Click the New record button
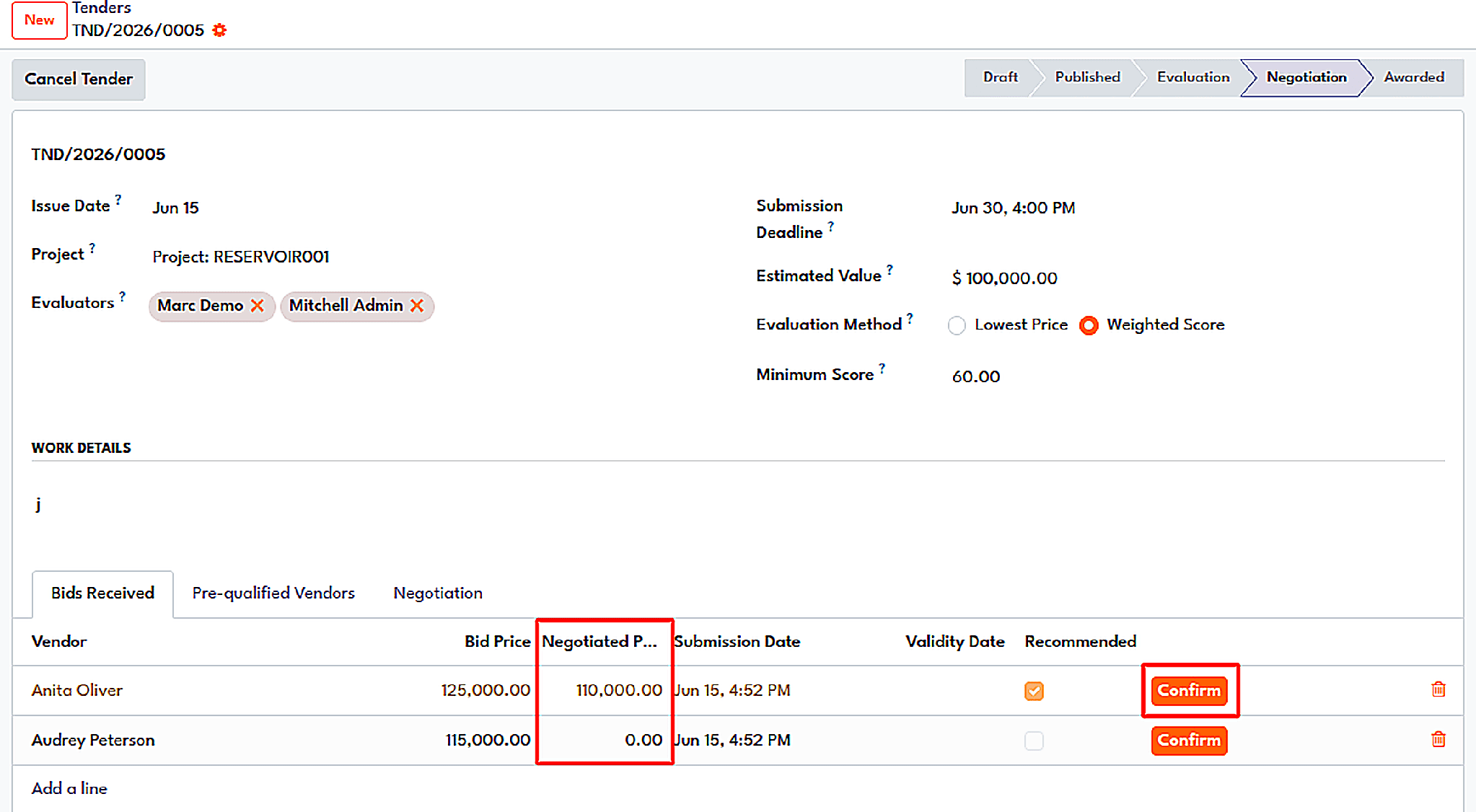 point(40,20)
